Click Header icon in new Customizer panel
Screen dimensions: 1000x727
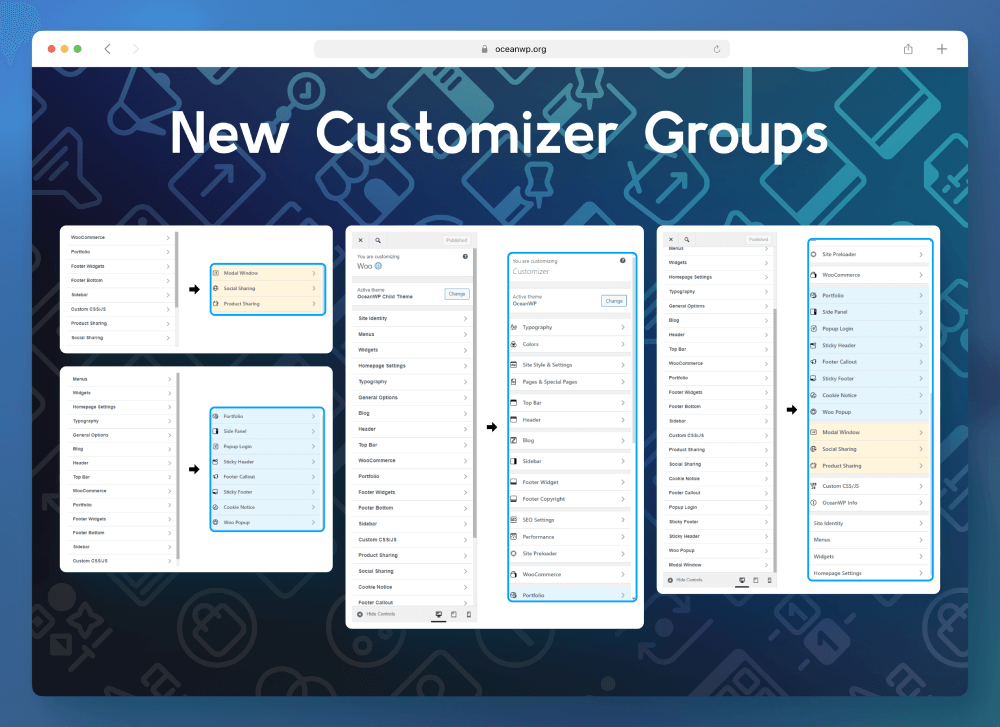[x=514, y=420]
